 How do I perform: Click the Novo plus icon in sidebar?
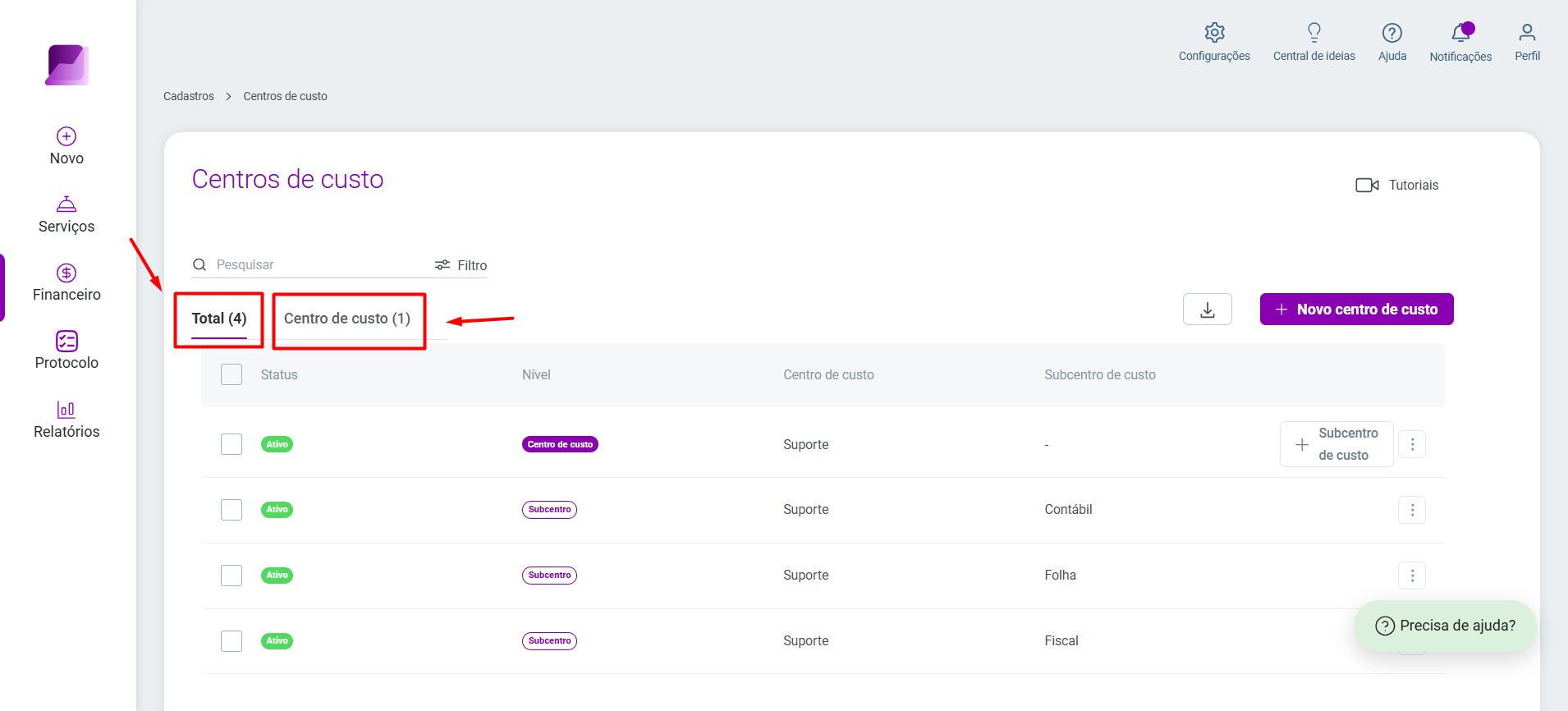pos(66,136)
